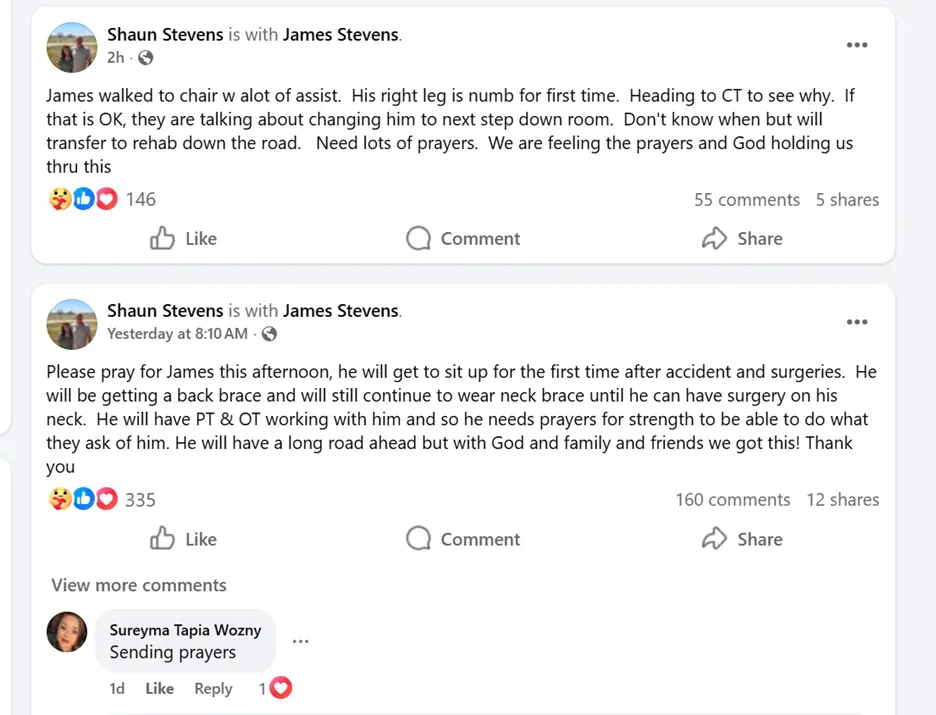
Task: View the 12 shares list
Action: click(x=842, y=499)
